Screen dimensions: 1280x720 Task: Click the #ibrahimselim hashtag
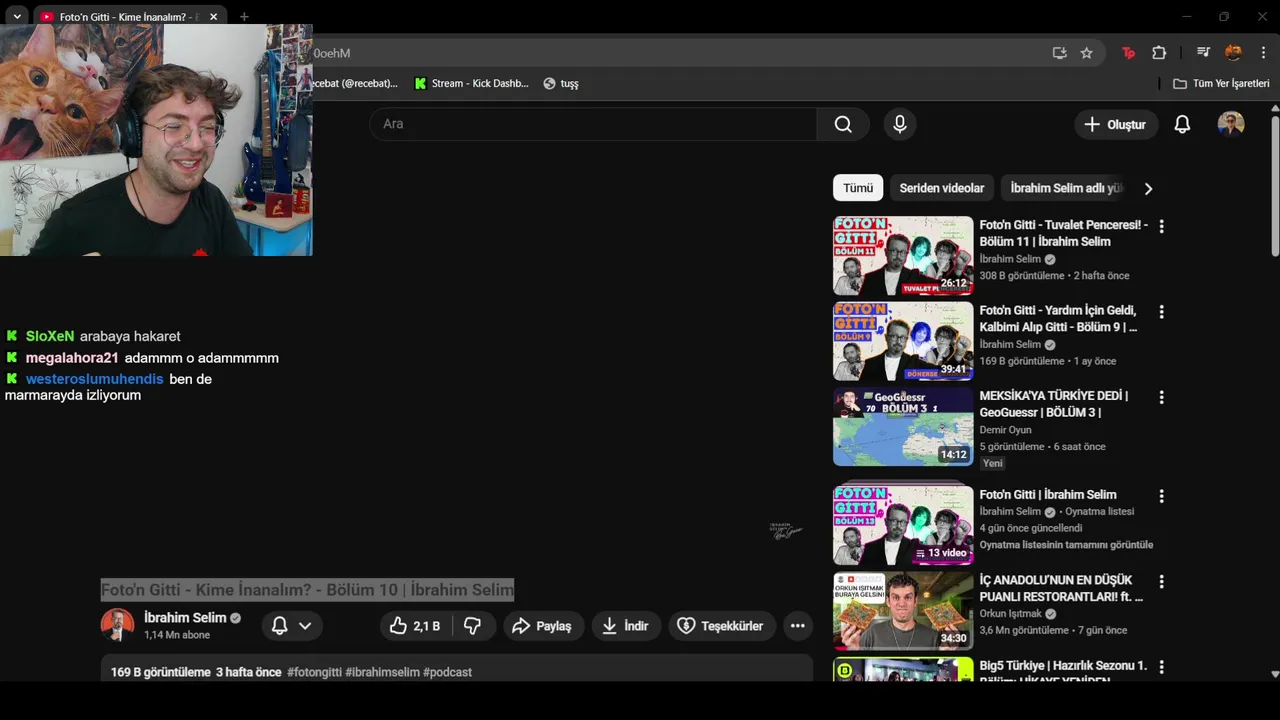pyautogui.click(x=382, y=672)
